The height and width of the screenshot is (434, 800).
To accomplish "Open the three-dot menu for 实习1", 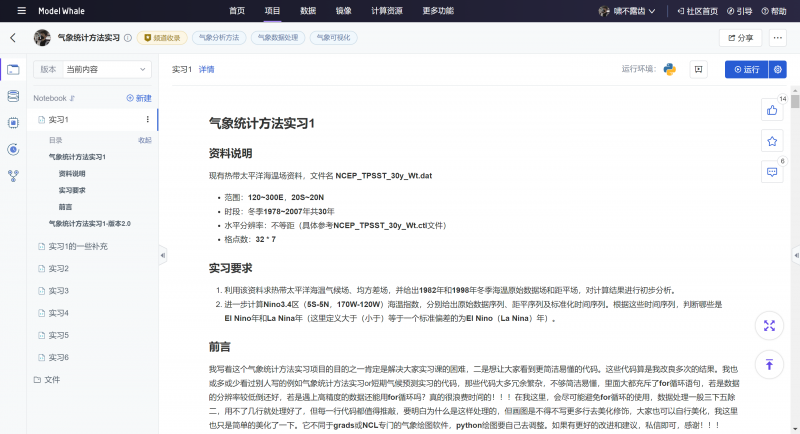I will (147, 119).
